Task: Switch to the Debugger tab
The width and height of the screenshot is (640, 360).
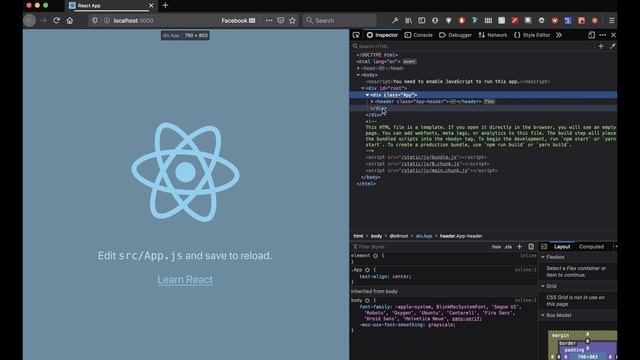Action: pyautogui.click(x=455, y=35)
